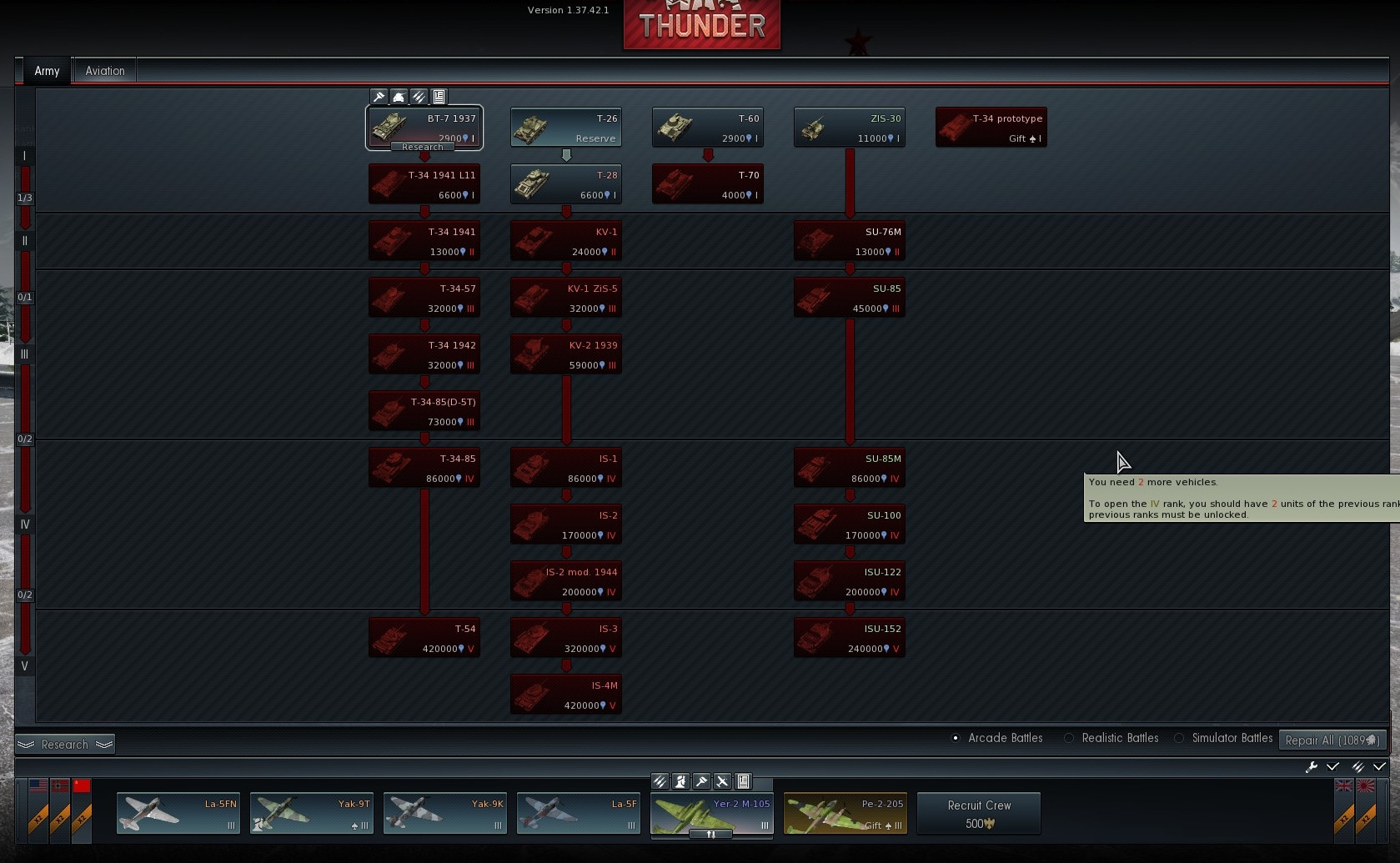
Task: Open info sheet icon above Yer-2 M-105
Action: 744,781
